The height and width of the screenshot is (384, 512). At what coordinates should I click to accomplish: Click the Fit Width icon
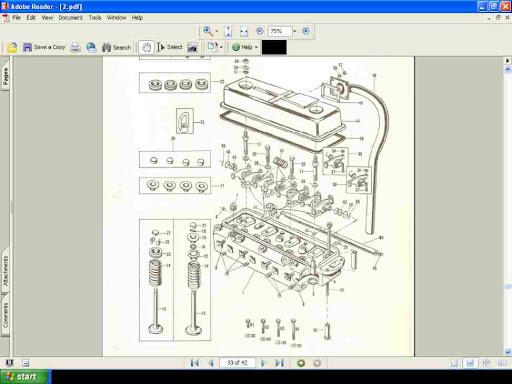coord(244,31)
